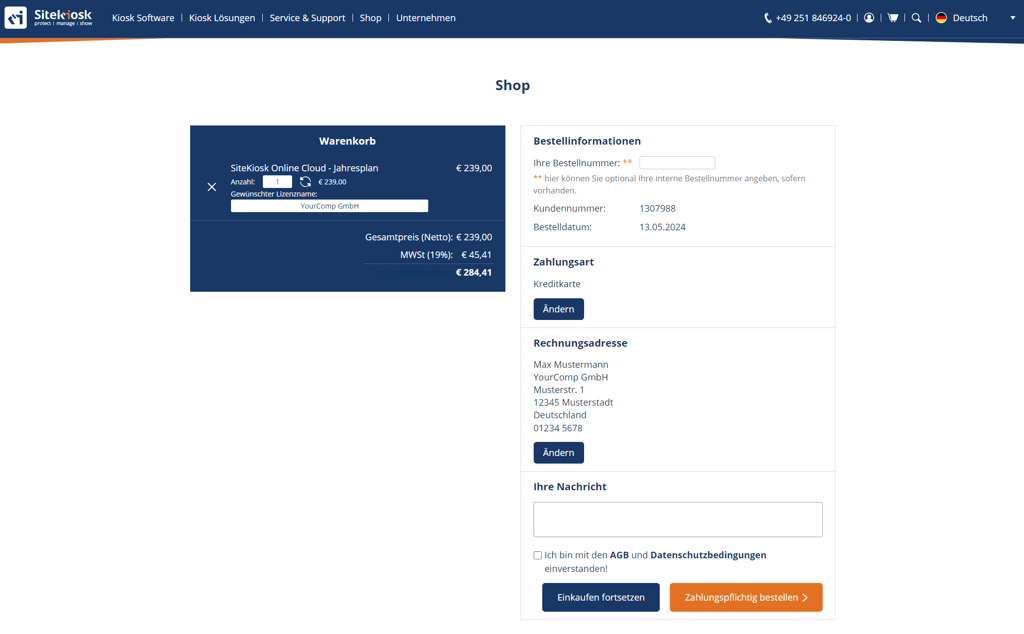Viewport: 1024px width, 634px height.
Task: Click the user account icon
Action: point(868,17)
